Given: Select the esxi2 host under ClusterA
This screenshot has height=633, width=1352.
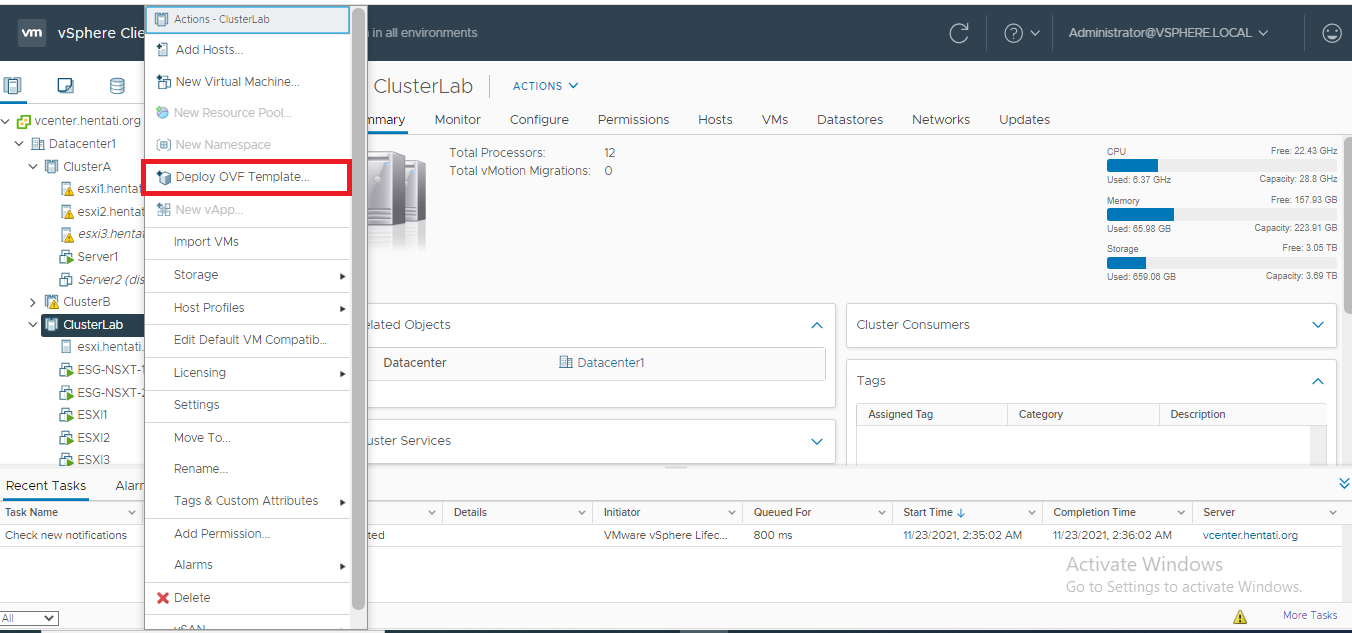Looking at the screenshot, I should [111, 211].
